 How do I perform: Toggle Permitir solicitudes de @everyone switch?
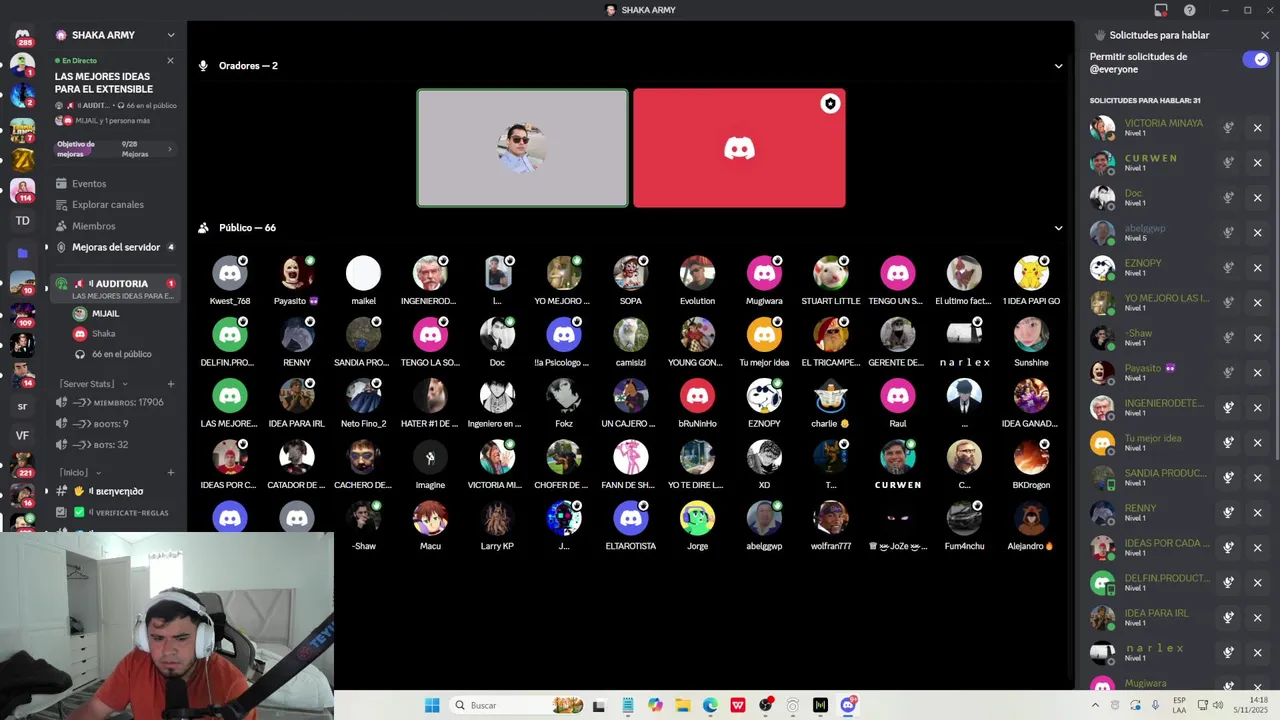point(1255,60)
